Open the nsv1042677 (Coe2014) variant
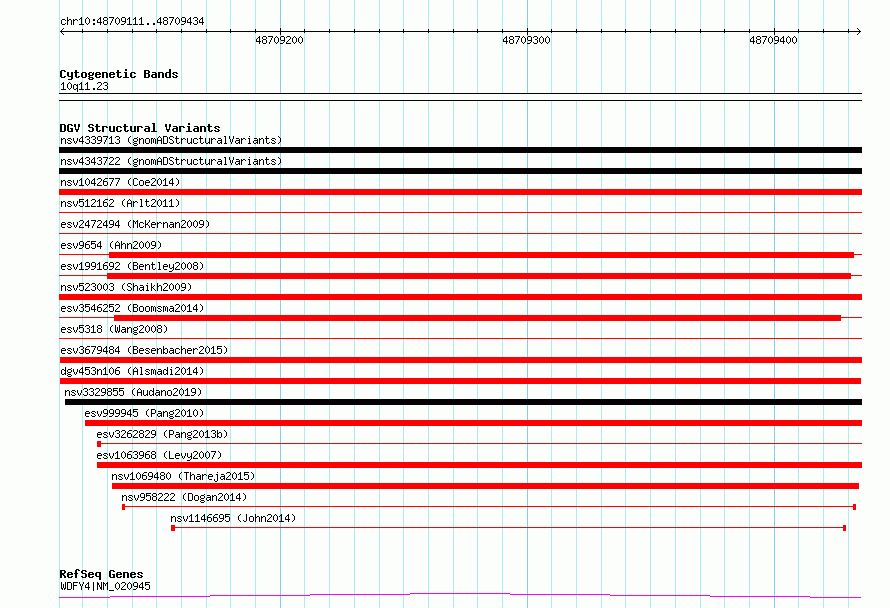The image size is (890, 608). coord(120,182)
